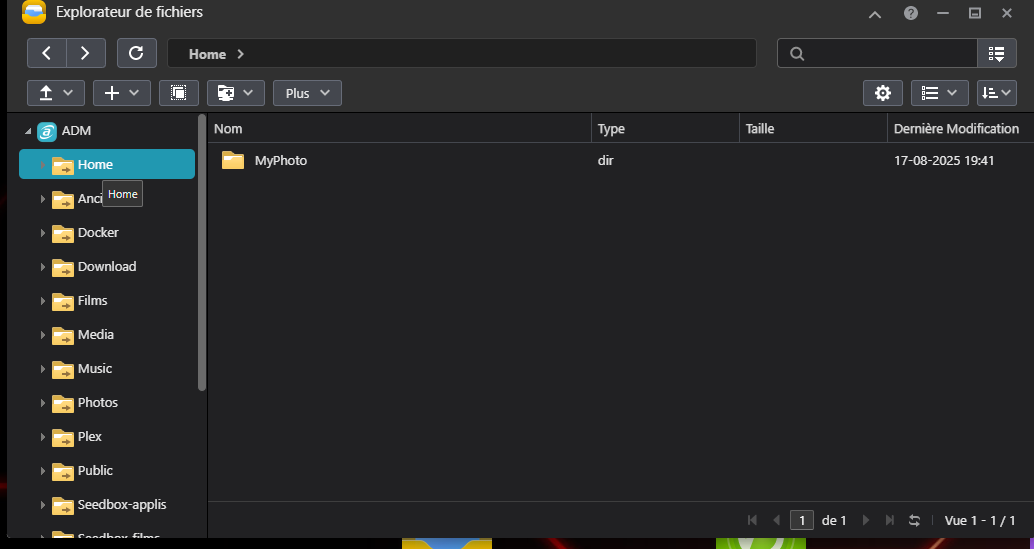Click the sidebar vertical scrollbar
Image resolution: width=1034 pixels, height=549 pixels.
202,254
